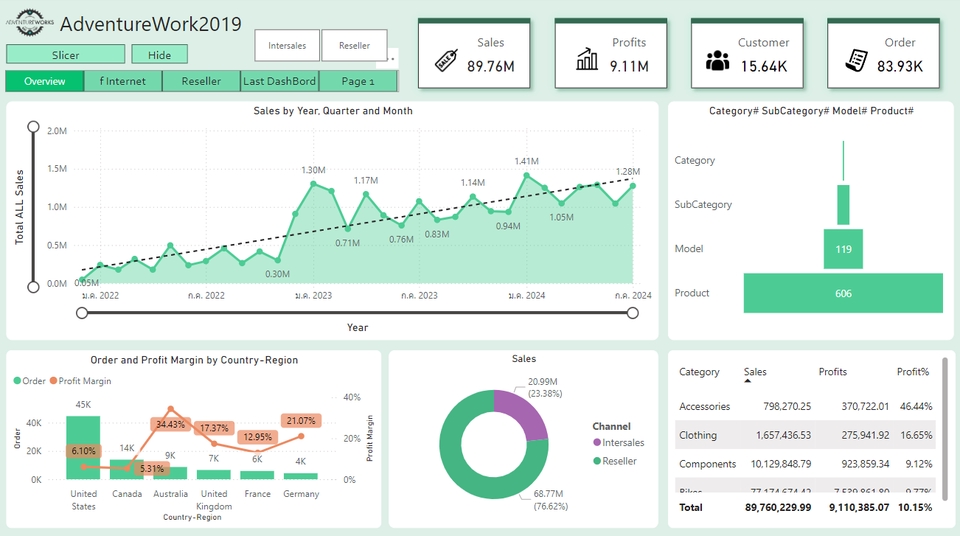The image size is (960, 536).
Task: Click the Order receipt icon
Action: point(855,60)
